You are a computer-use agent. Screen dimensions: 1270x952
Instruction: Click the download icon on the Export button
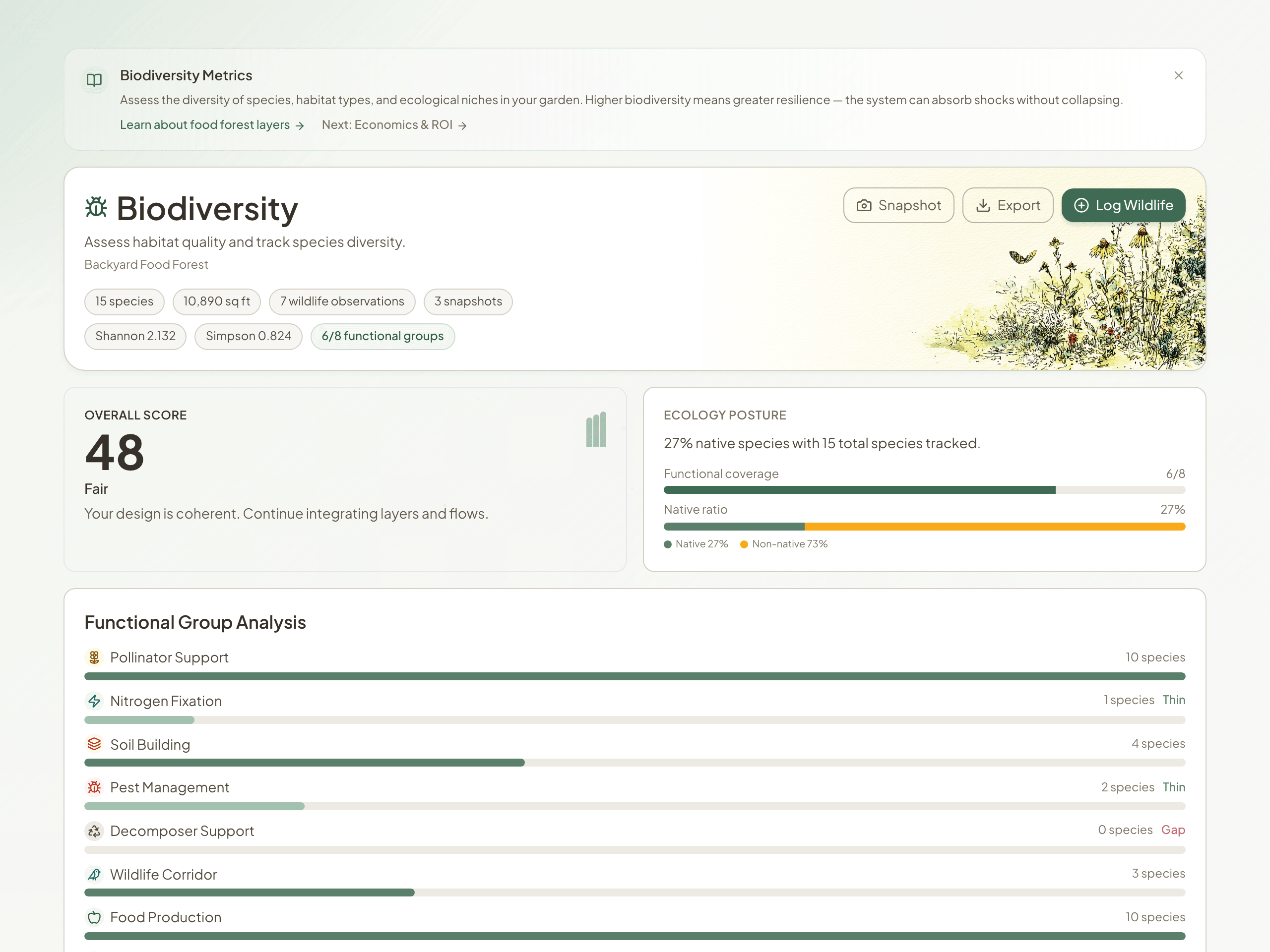click(x=983, y=205)
